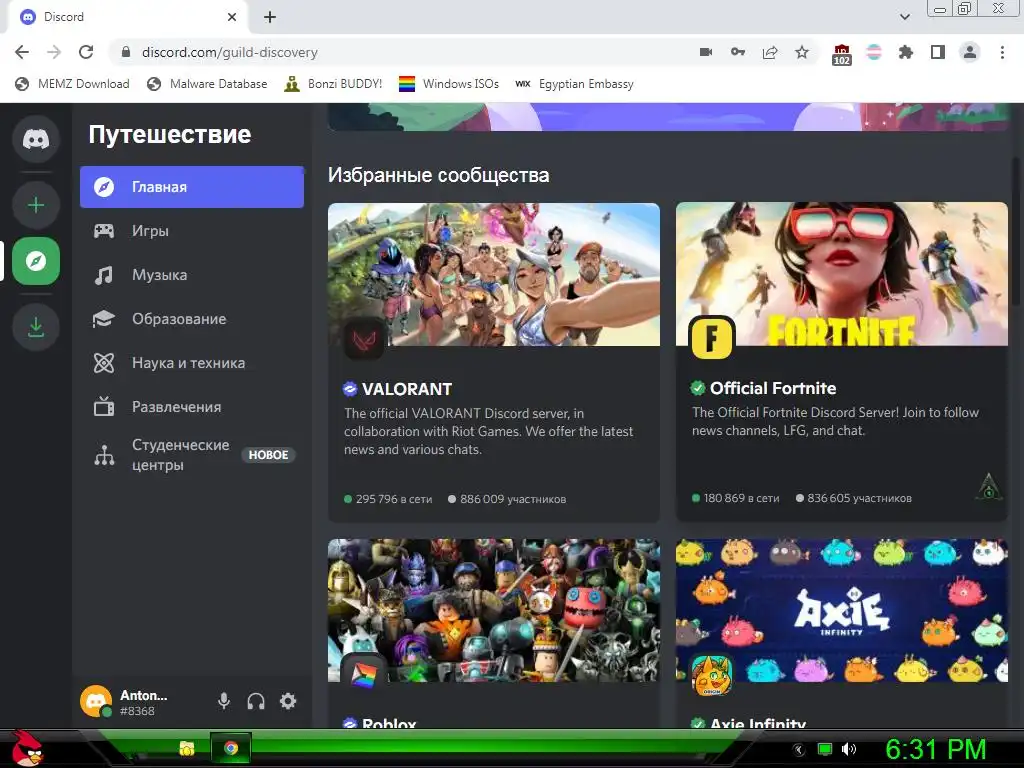Open the browser extensions puzzle icon
The image size is (1024, 768).
click(x=906, y=52)
